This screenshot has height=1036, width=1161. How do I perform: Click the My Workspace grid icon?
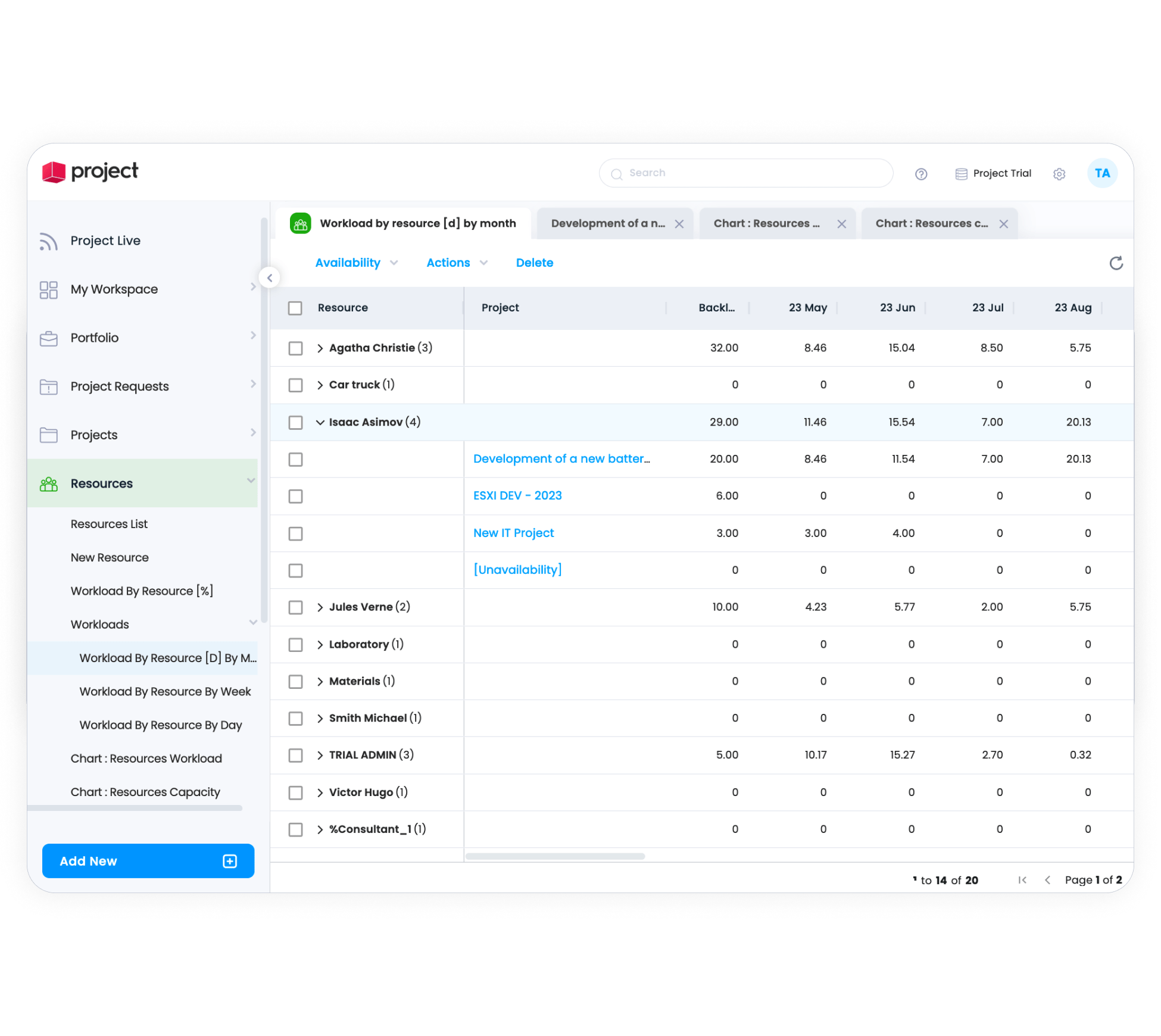(x=48, y=290)
